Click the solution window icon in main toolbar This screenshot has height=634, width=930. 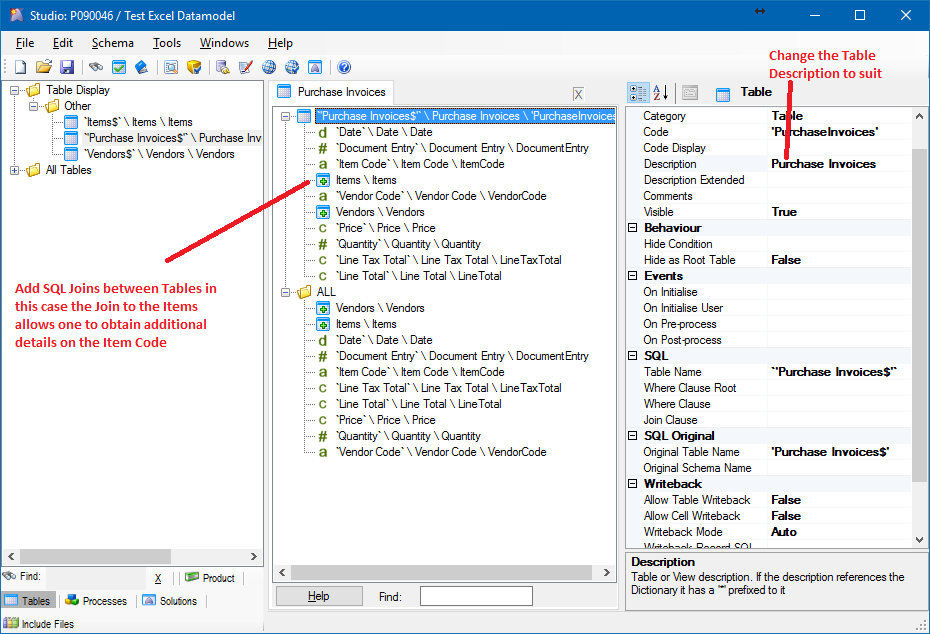(315, 67)
